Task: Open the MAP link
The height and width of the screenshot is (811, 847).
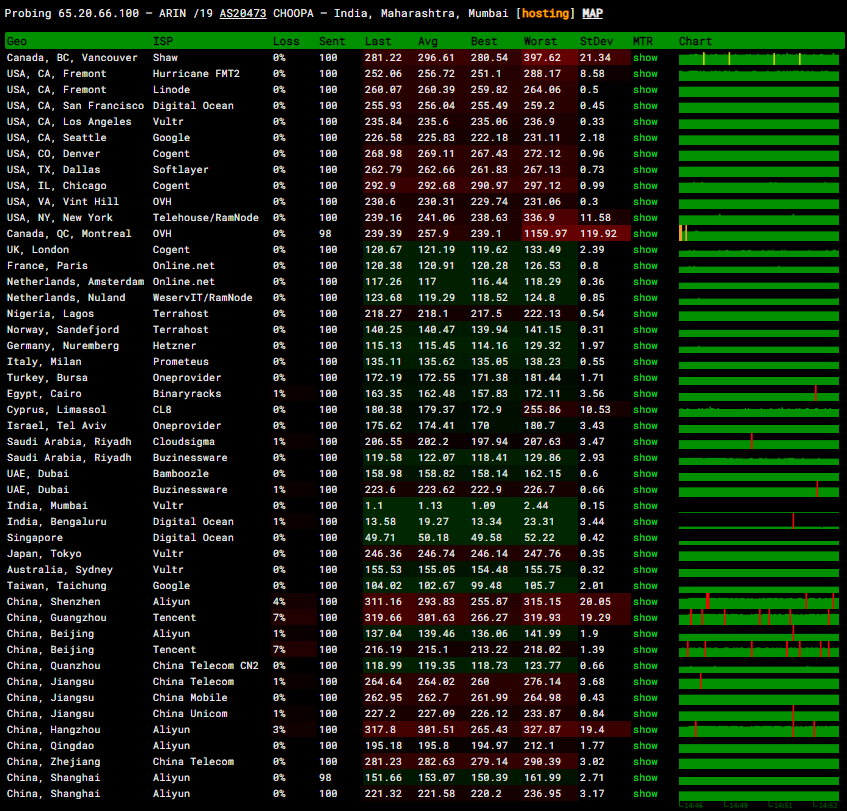Action: click(x=592, y=14)
